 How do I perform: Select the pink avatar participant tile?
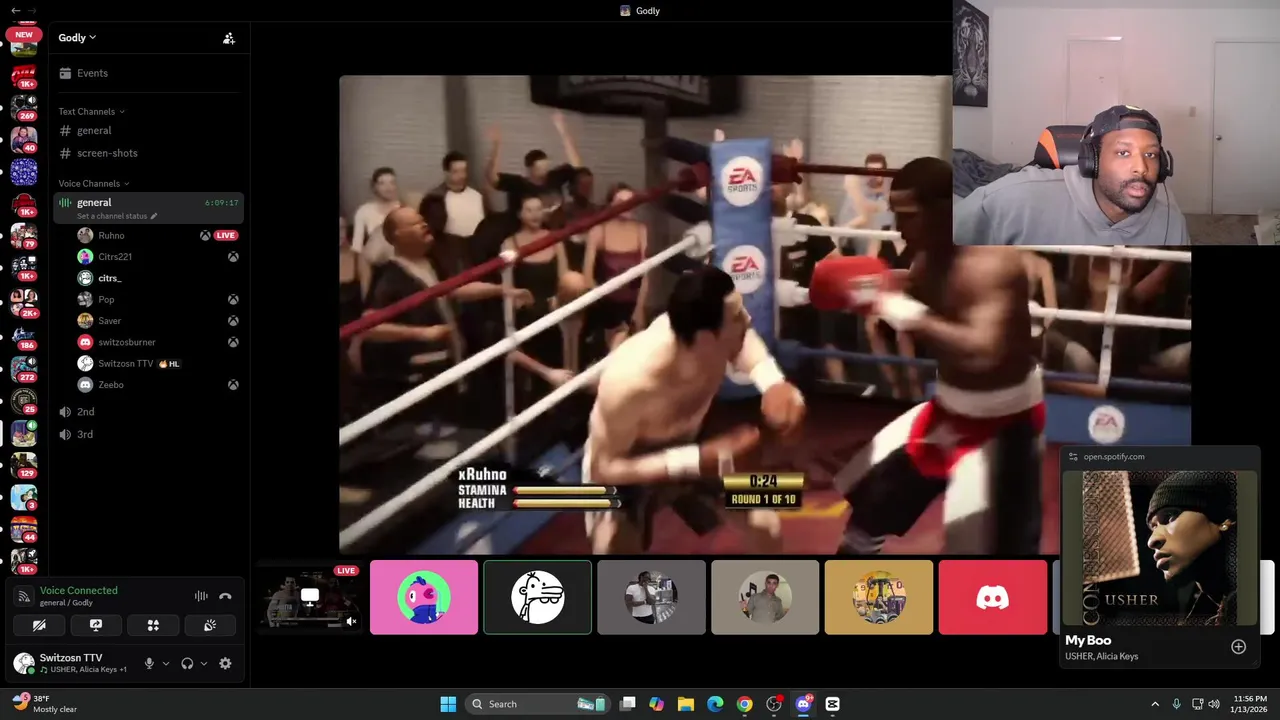[424, 597]
